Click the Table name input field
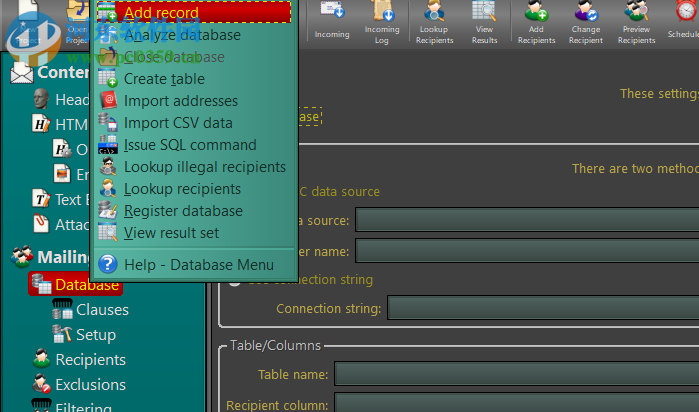Viewport: 699px width, 412px height. click(x=516, y=375)
